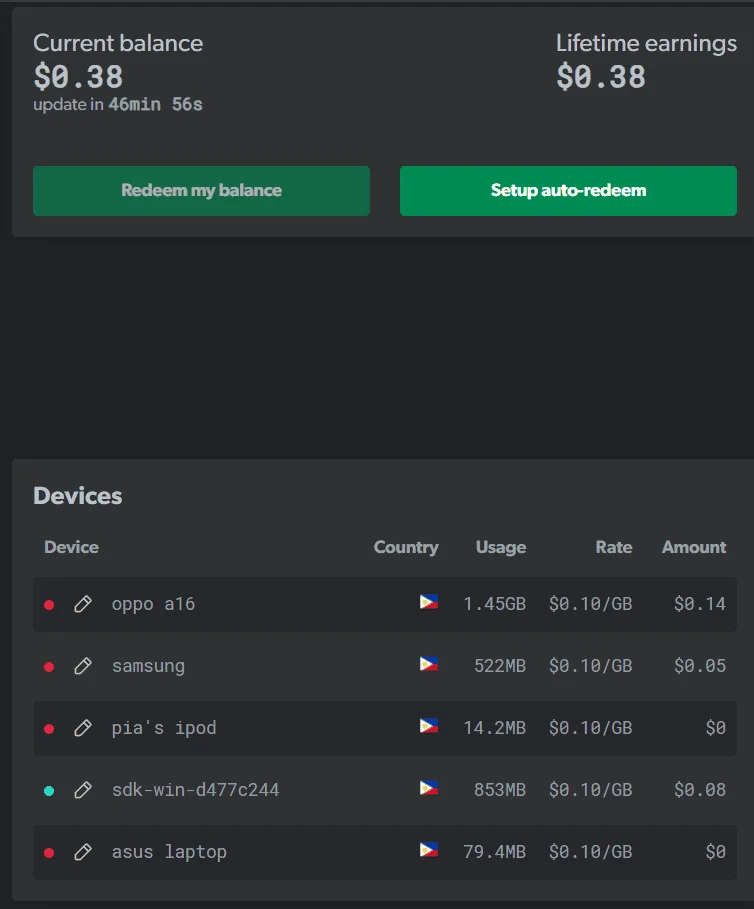The height and width of the screenshot is (909, 754).
Task: Click Philippines flag in samsung row
Action: [x=429, y=664]
